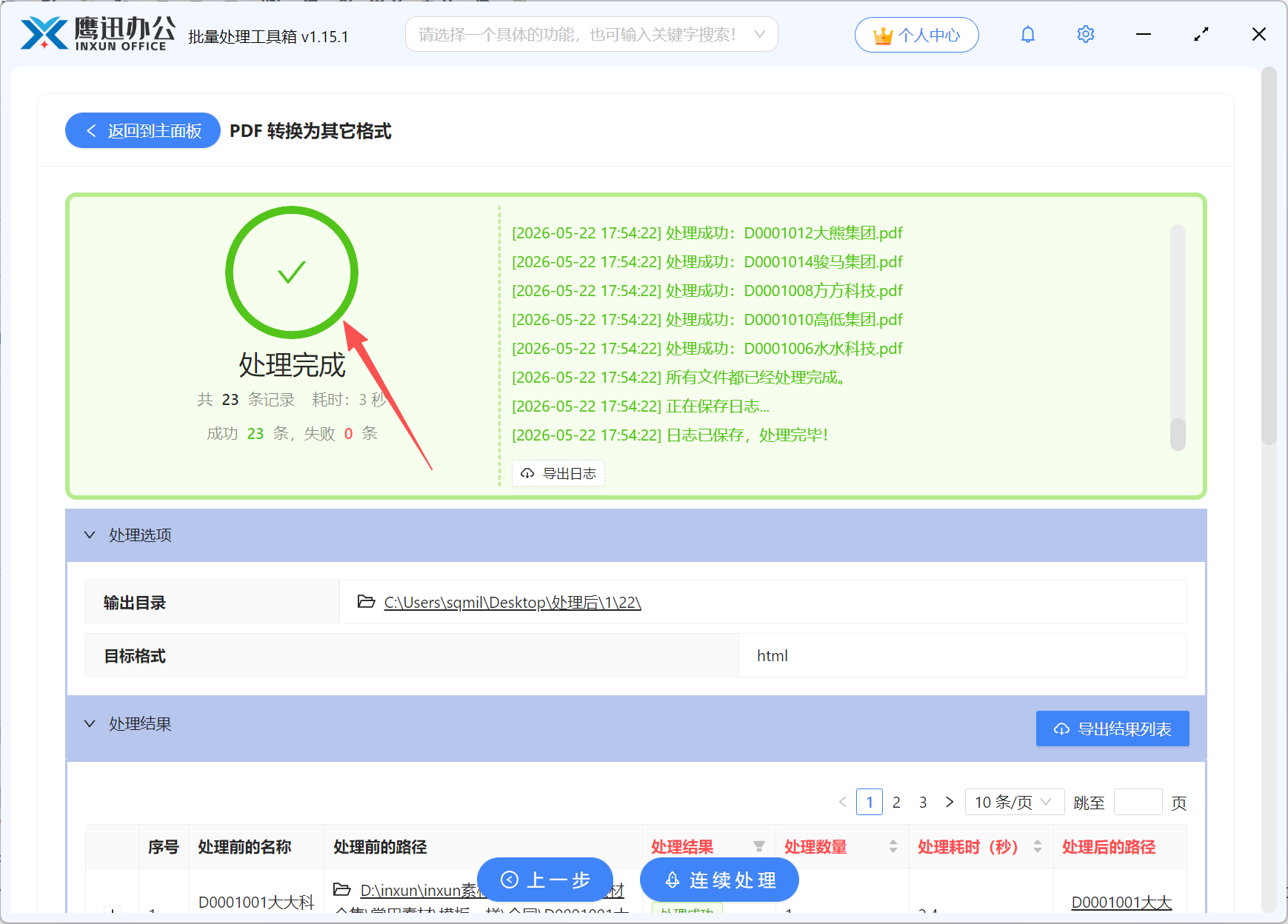This screenshot has width=1288, height=924.
Task: Open D0001001大大 processed path link
Action: [1121, 902]
